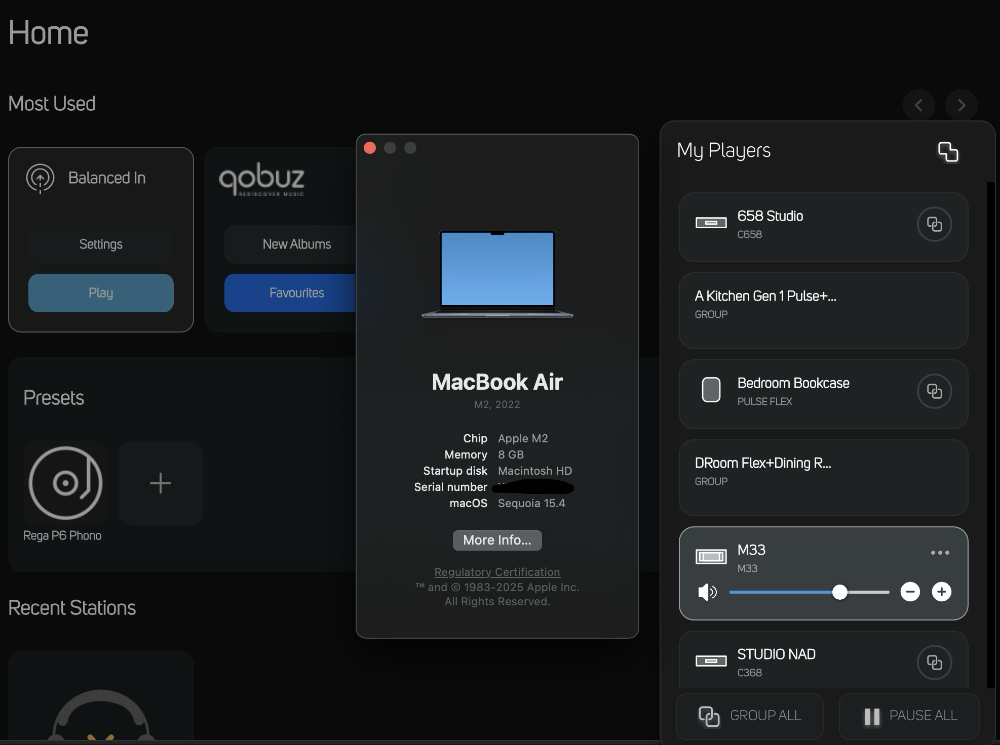Pause all players with PAUSE ALL
Screen dimensions: 1000x745
click(x=909, y=716)
